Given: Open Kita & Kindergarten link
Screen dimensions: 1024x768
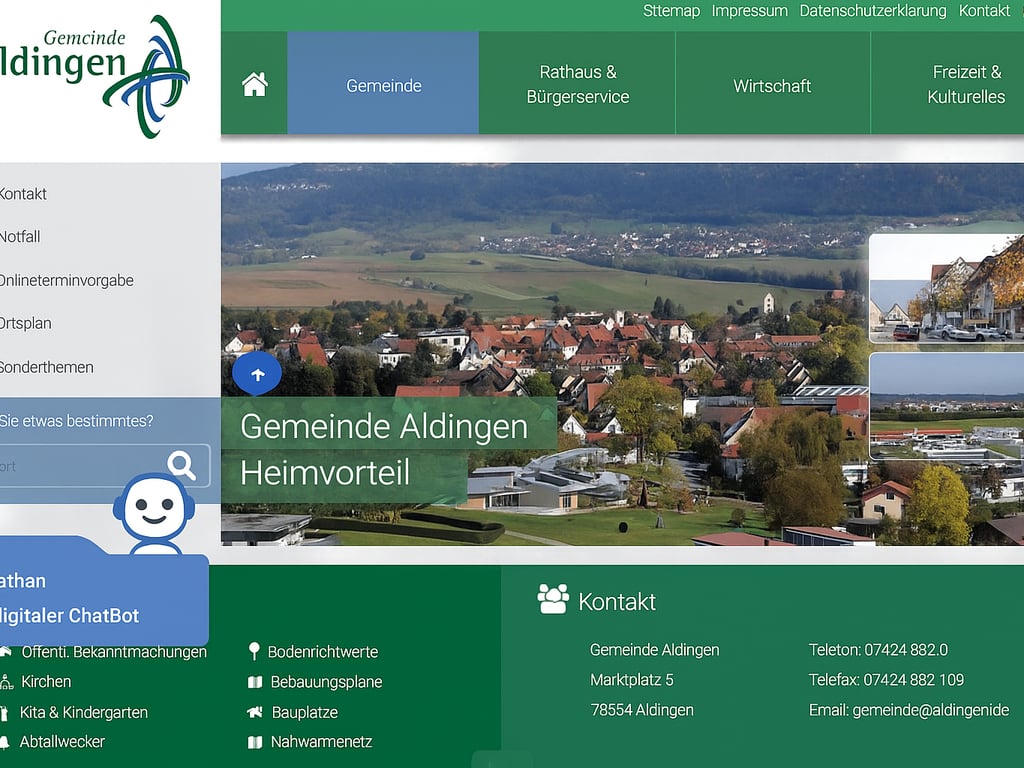Looking at the screenshot, I should point(84,713).
